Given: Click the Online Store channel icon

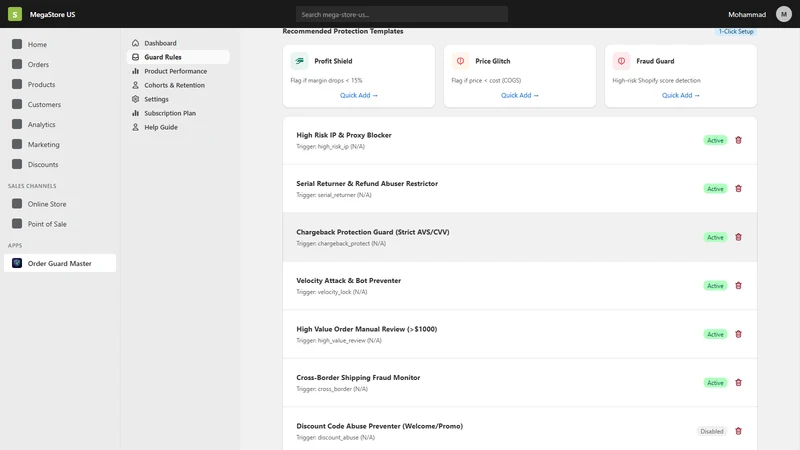Looking at the screenshot, I should tap(17, 204).
